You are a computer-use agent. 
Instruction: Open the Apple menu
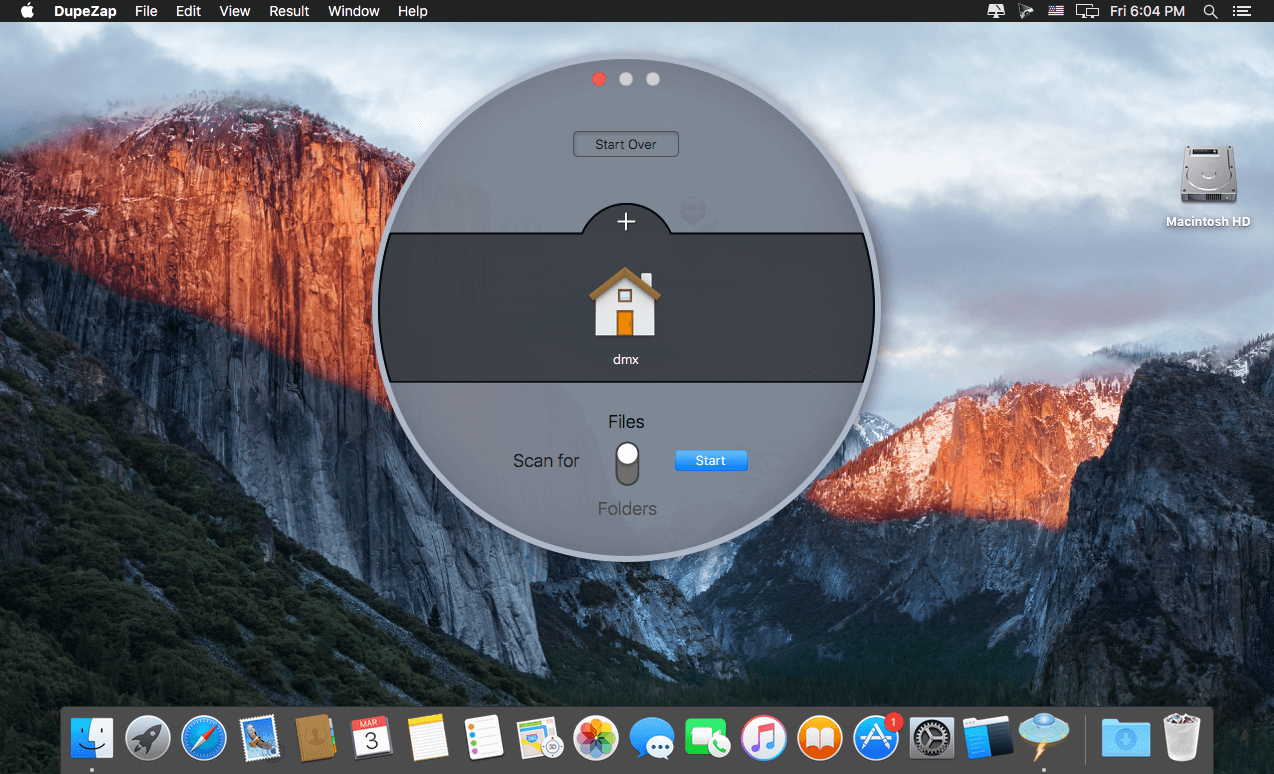(27, 11)
